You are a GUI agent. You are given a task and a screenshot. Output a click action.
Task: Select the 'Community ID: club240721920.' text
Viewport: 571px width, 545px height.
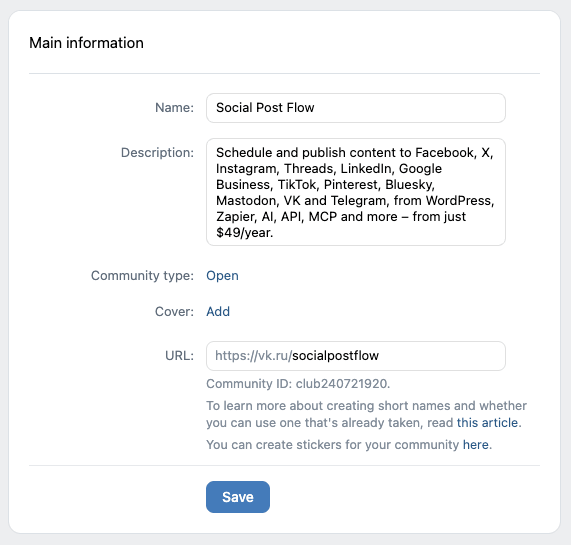pyautogui.click(x=298, y=384)
